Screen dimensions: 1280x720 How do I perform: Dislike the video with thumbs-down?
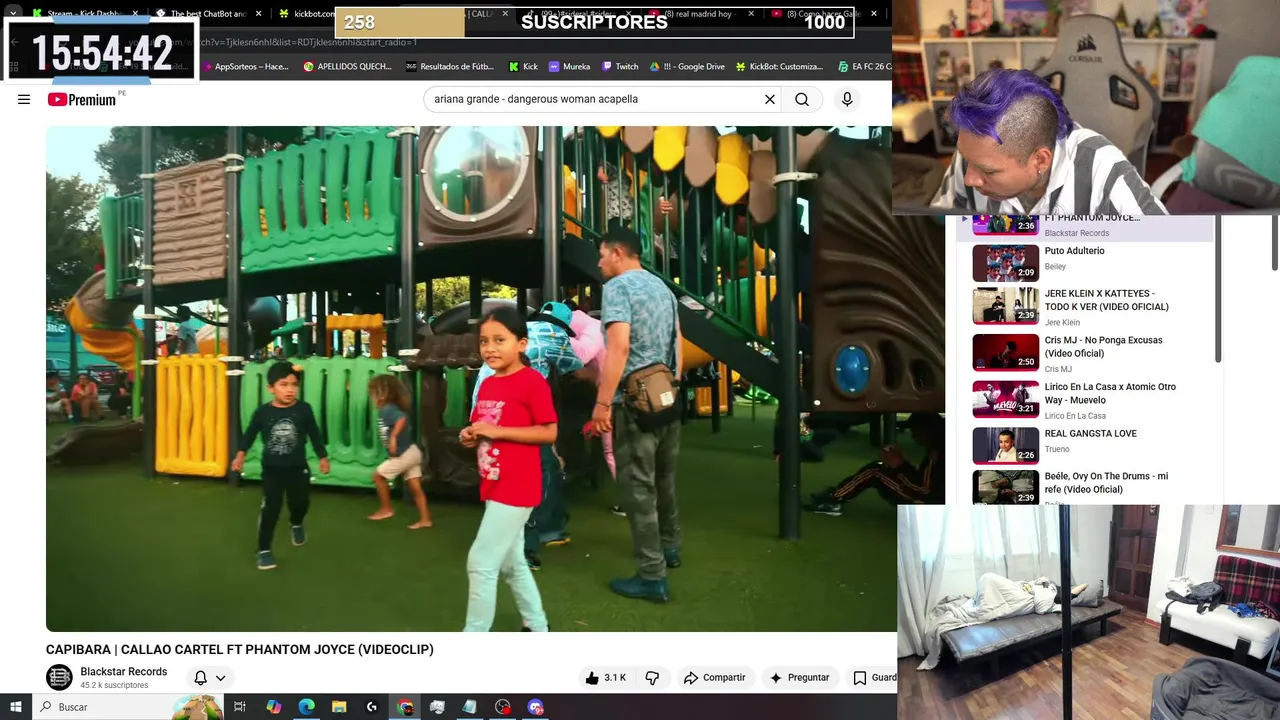[x=652, y=677]
